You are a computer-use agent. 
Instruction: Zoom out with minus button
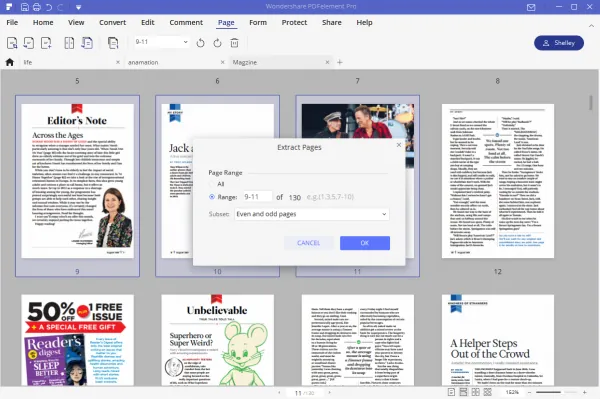click(529, 392)
